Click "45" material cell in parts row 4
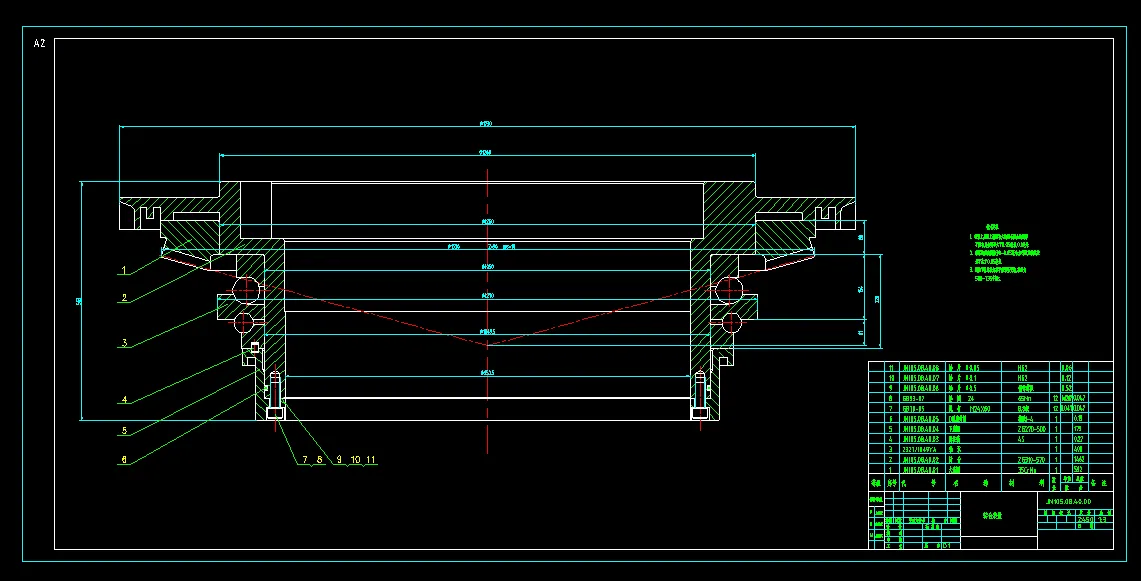1141x581 pixels. pyautogui.click(x=1021, y=439)
